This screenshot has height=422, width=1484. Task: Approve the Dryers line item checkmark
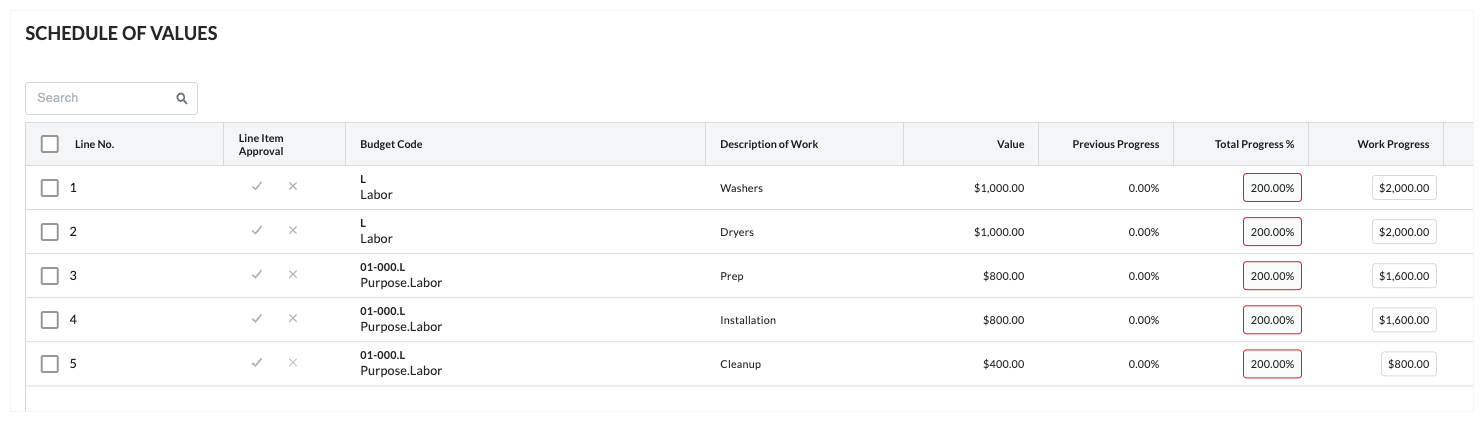pyautogui.click(x=257, y=231)
